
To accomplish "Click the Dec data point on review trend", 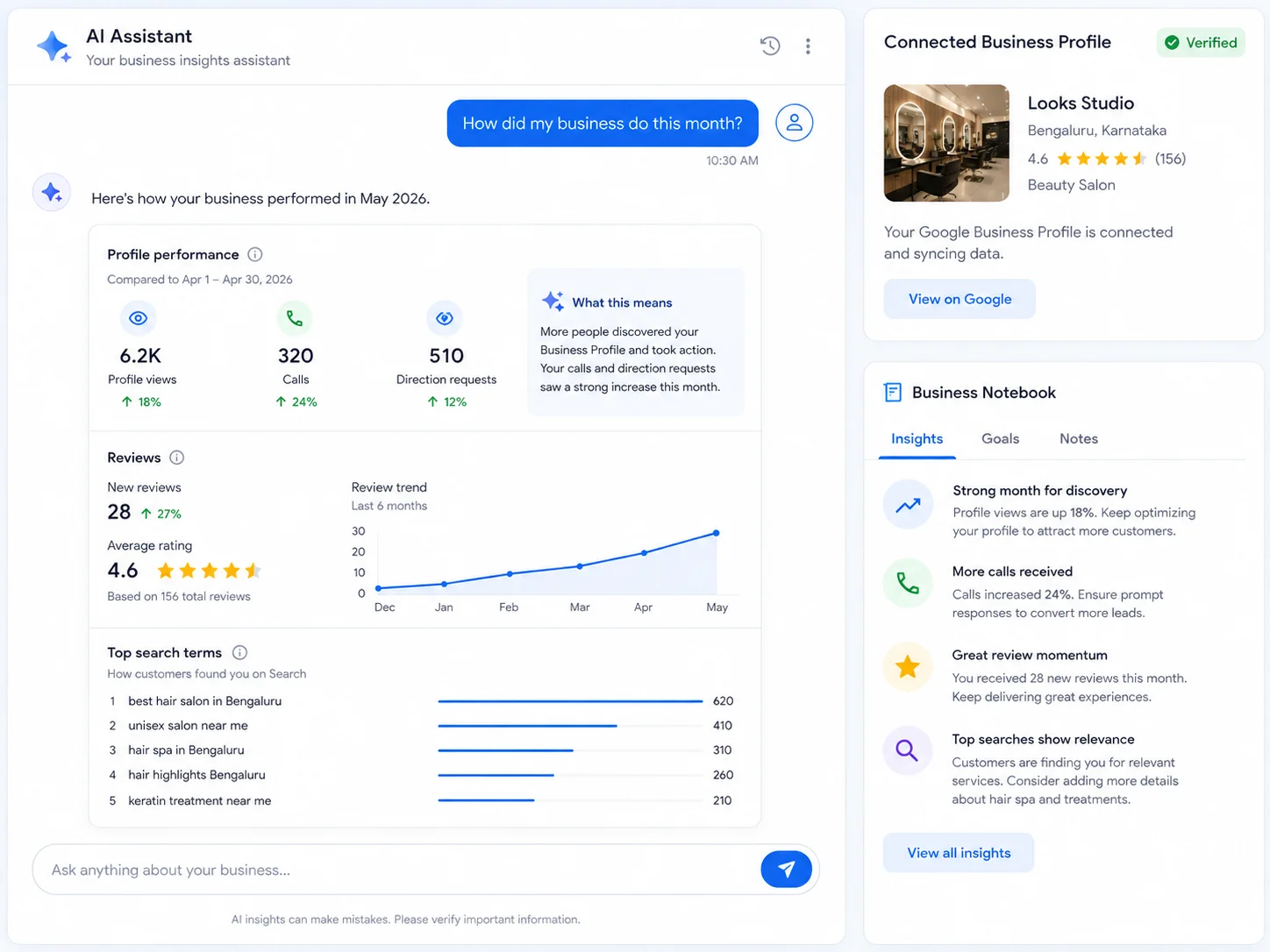I will (378, 588).
